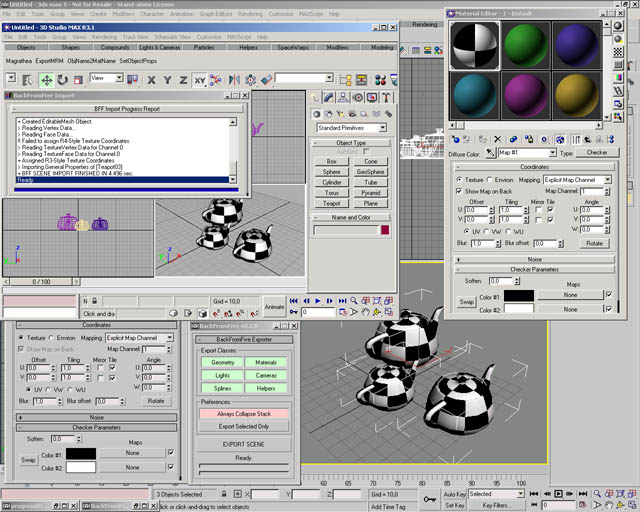Restrict to XY plane in MAX R3.1 toolbar
This screenshot has width=640, height=512.
(x=200, y=80)
